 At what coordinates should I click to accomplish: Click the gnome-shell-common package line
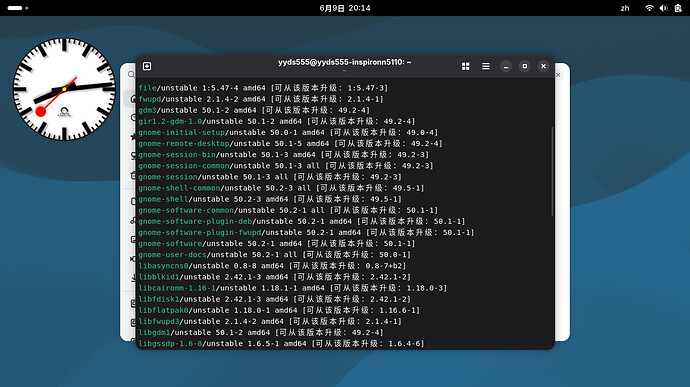coord(281,188)
